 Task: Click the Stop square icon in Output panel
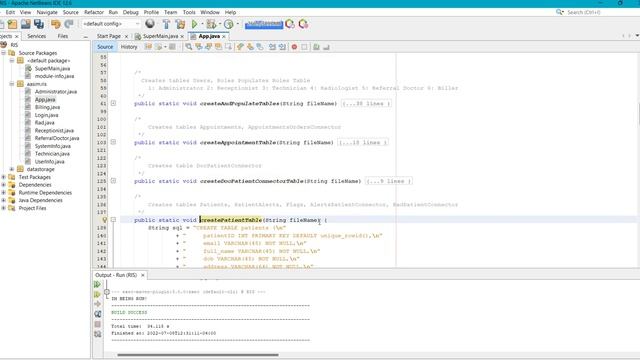point(98,324)
